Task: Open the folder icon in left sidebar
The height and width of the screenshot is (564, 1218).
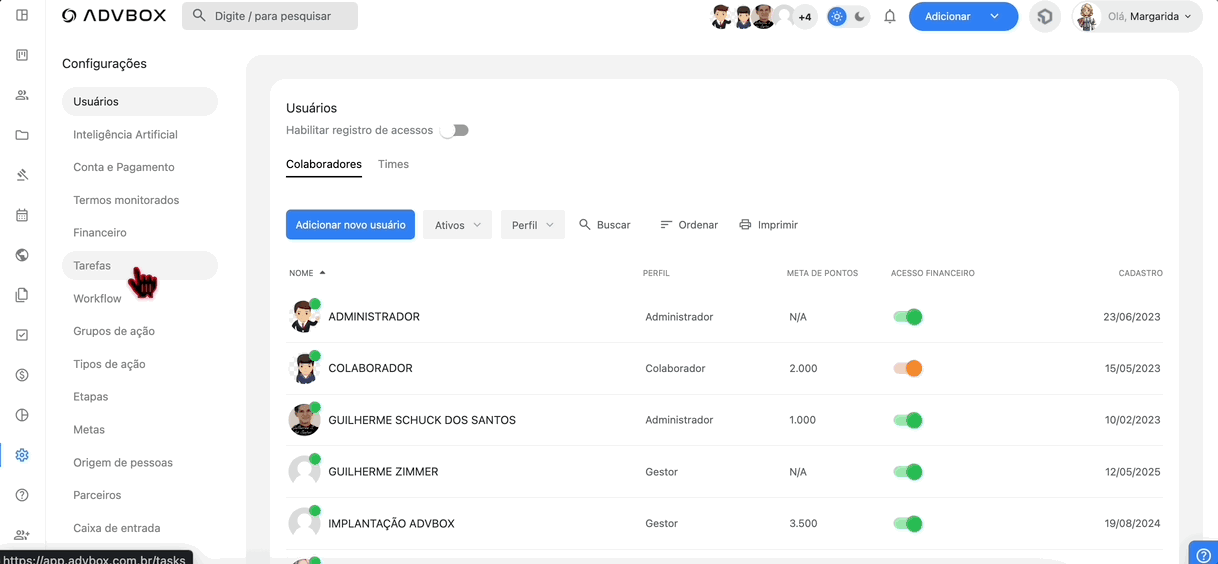Action: click(22, 135)
